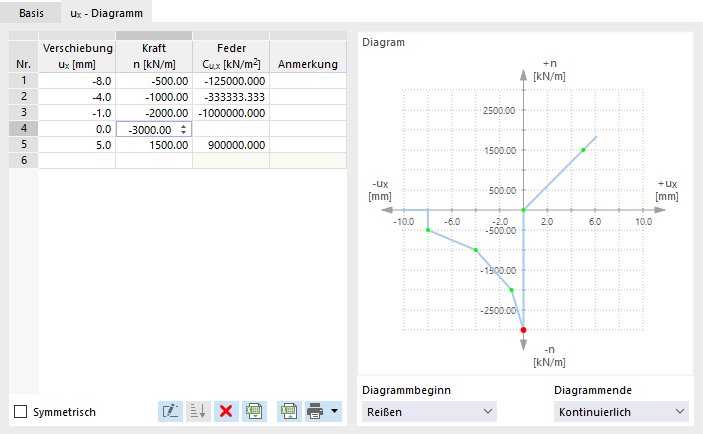
Task: Click displacement cell with value -8.0
Action: (77, 81)
